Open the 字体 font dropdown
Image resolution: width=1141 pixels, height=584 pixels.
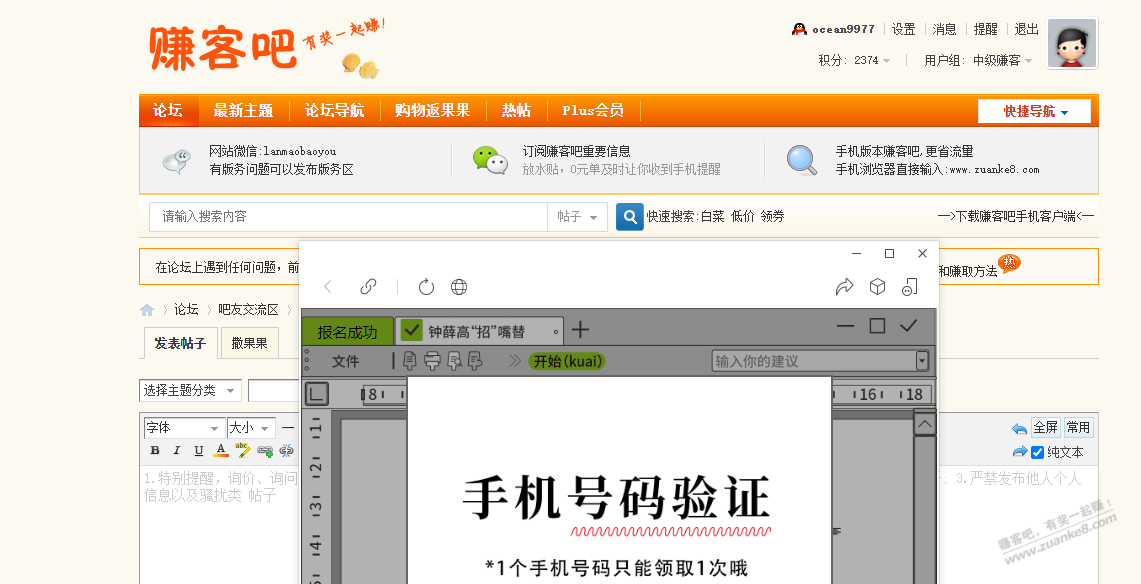pyautogui.click(x=183, y=428)
